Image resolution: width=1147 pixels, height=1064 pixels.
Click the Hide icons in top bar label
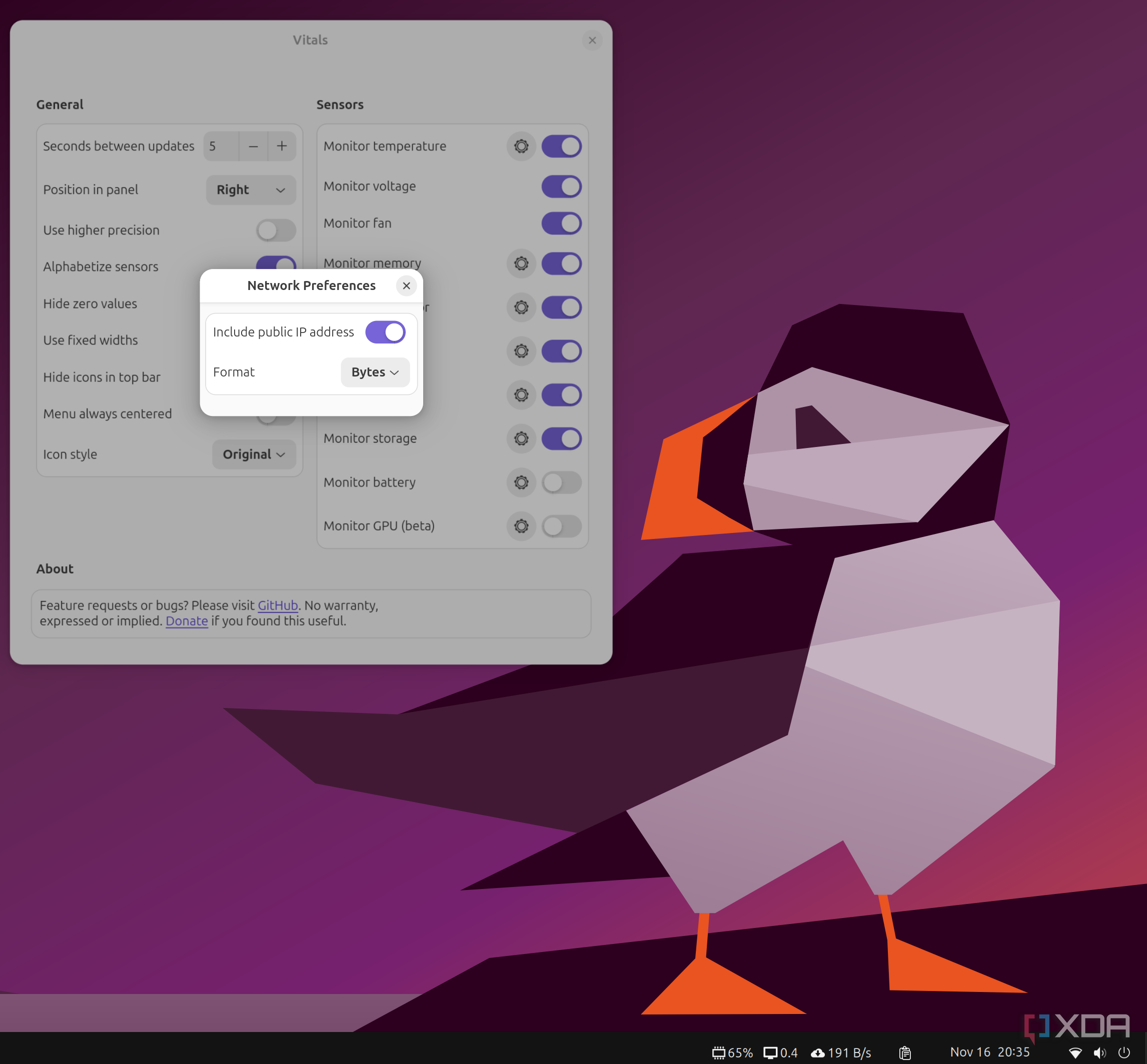coord(102,377)
